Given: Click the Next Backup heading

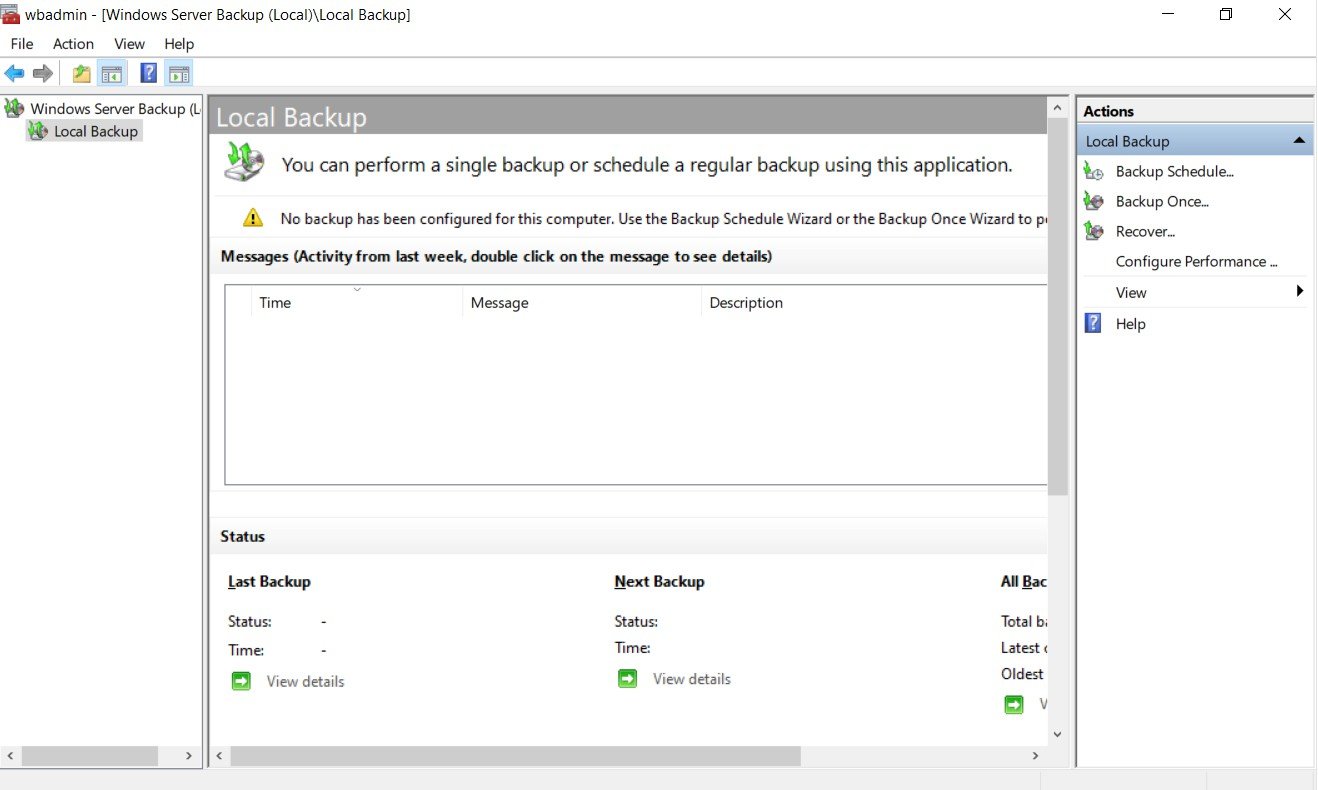Looking at the screenshot, I should click(x=659, y=582).
